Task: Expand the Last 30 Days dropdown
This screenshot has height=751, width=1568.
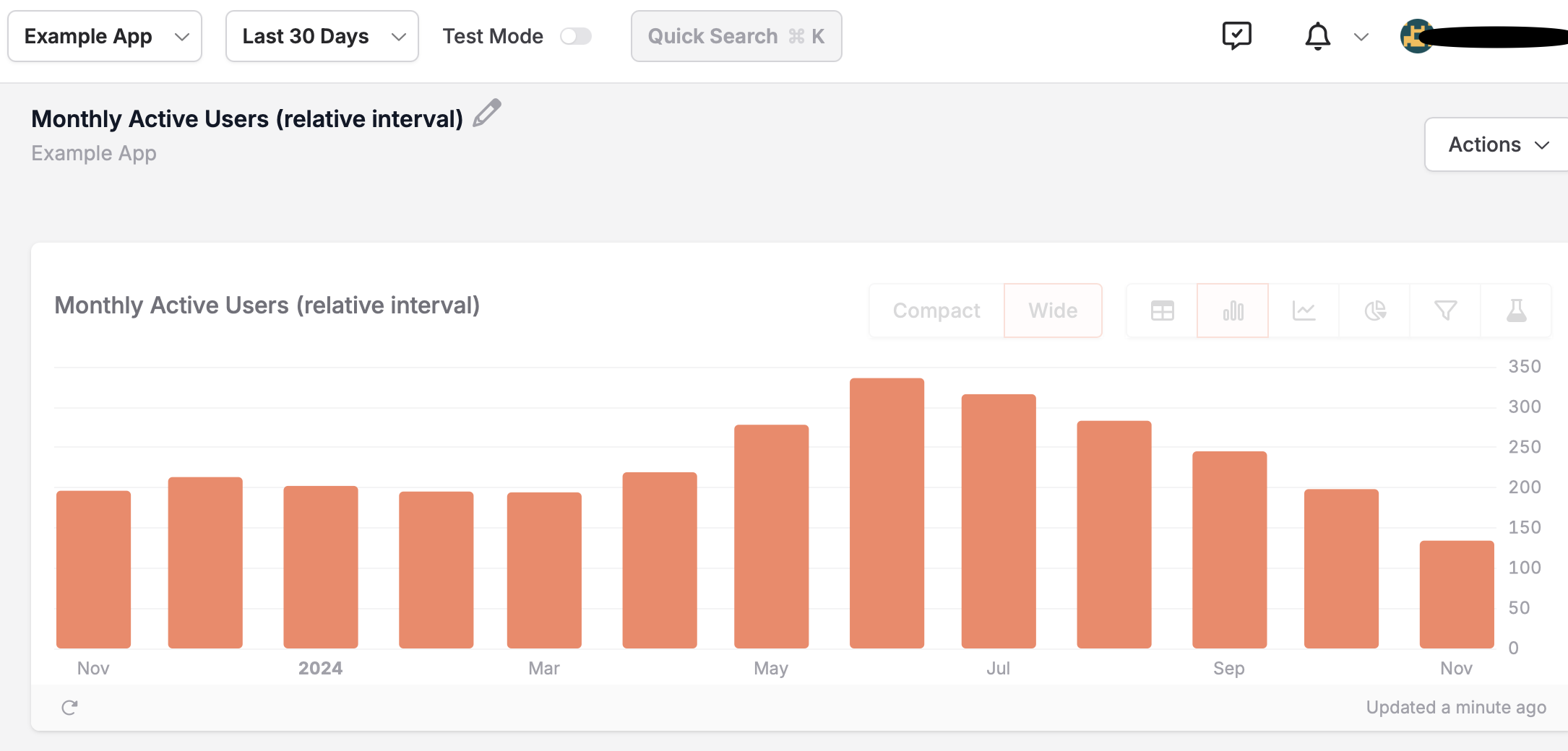Action: [x=322, y=36]
